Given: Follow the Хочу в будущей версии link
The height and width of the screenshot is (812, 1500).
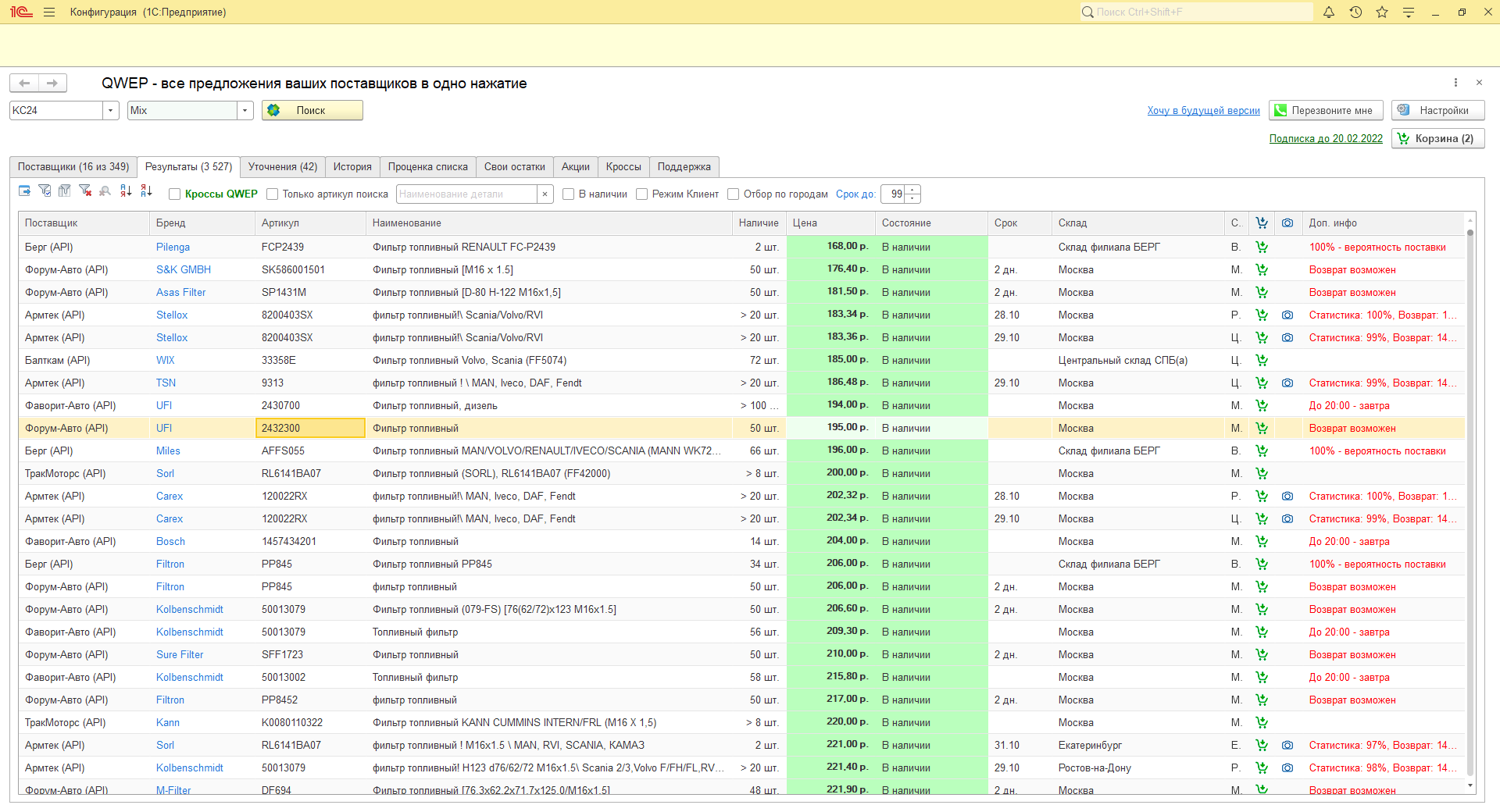Looking at the screenshot, I should pos(1204,110).
